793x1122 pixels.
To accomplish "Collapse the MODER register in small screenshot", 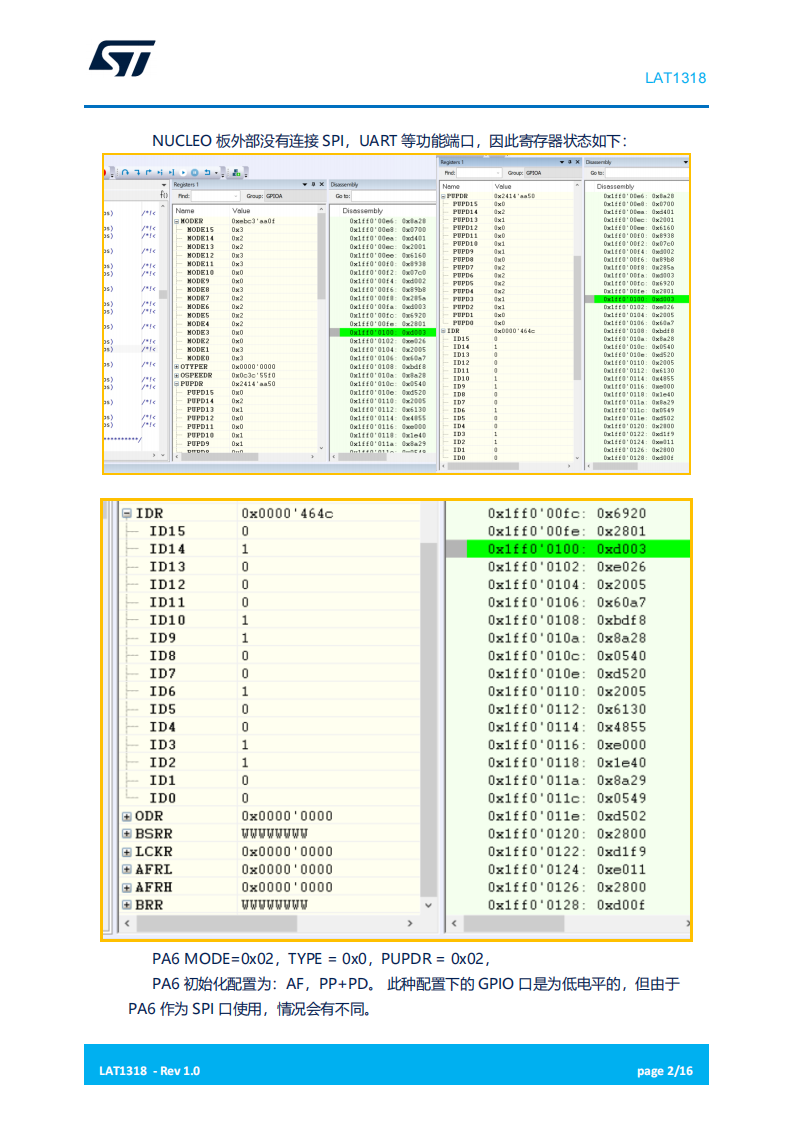I will (176, 221).
